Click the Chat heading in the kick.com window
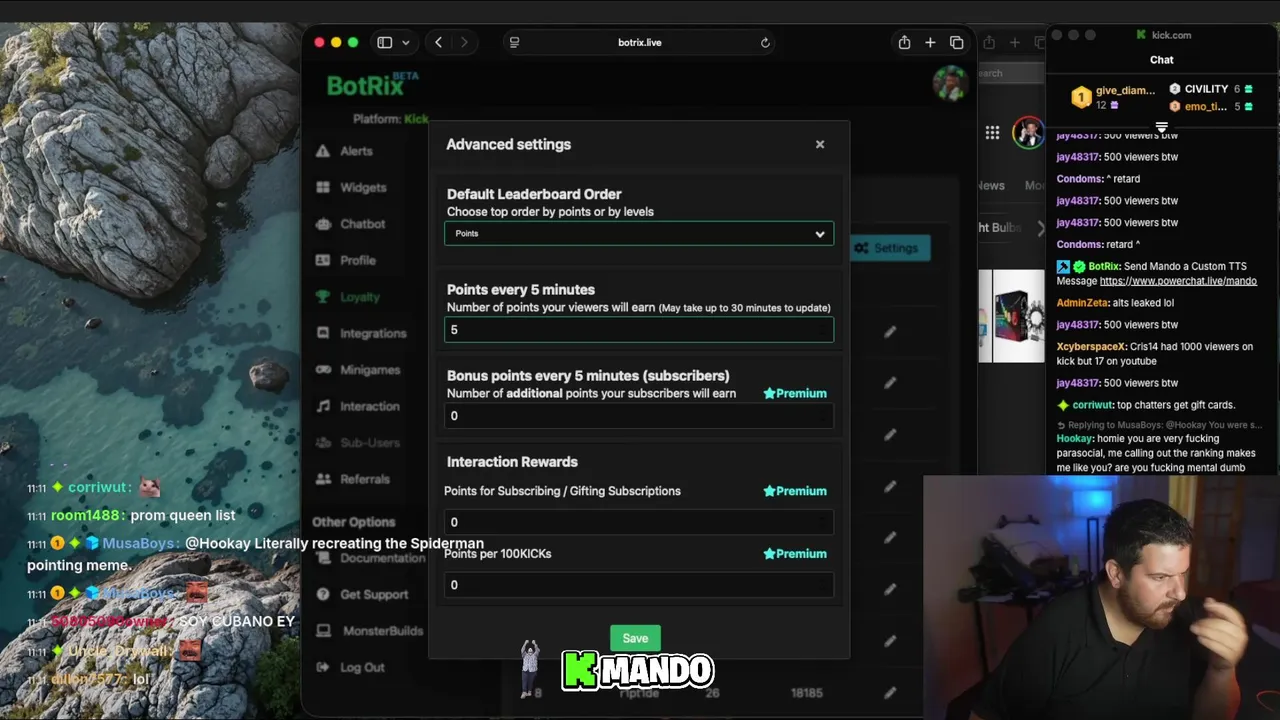Image resolution: width=1280 pixels, height=720 pixels. pos(1162,60)
